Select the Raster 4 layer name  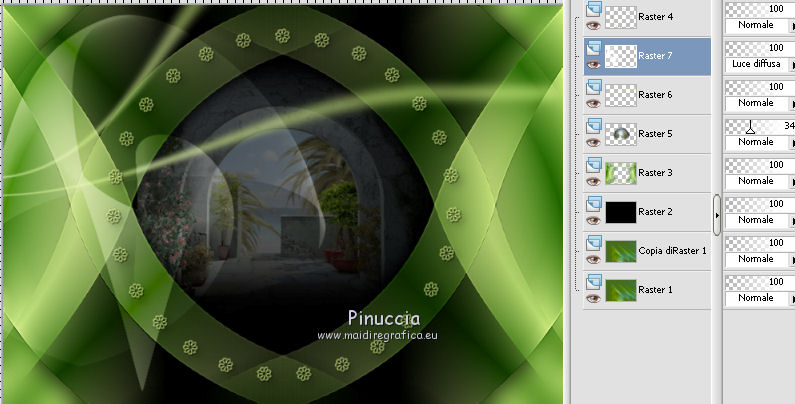[656, 17]
